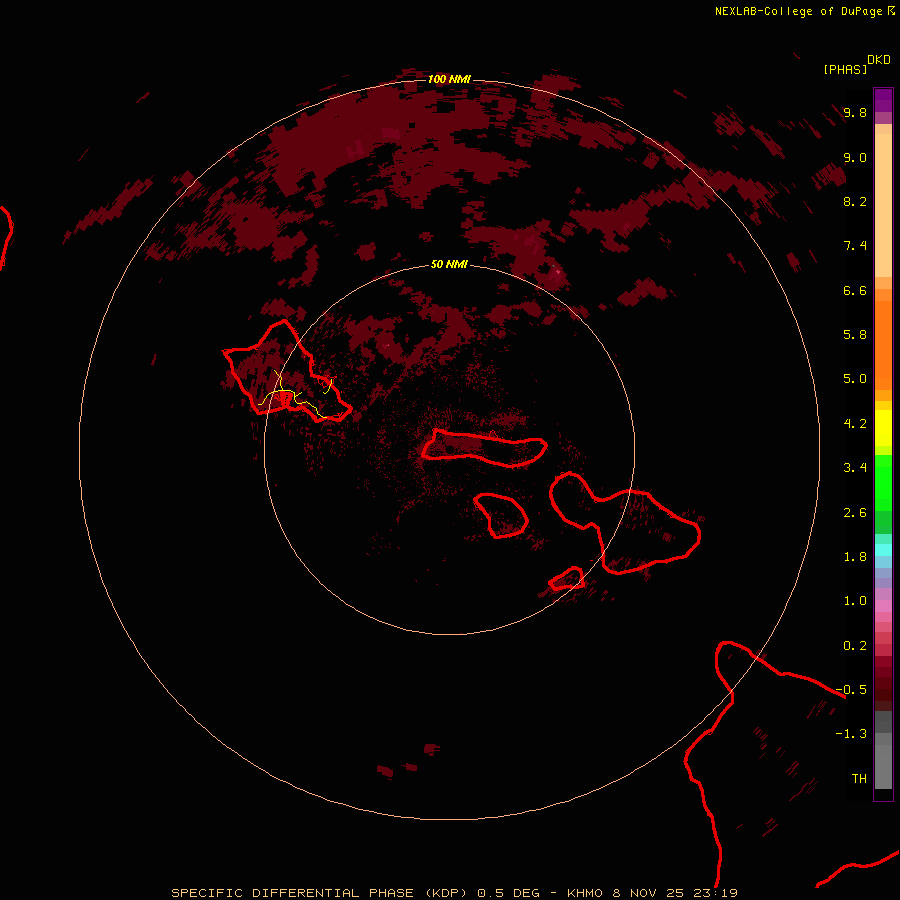Pick the 5.8 legend value

[x=855, y=335]
